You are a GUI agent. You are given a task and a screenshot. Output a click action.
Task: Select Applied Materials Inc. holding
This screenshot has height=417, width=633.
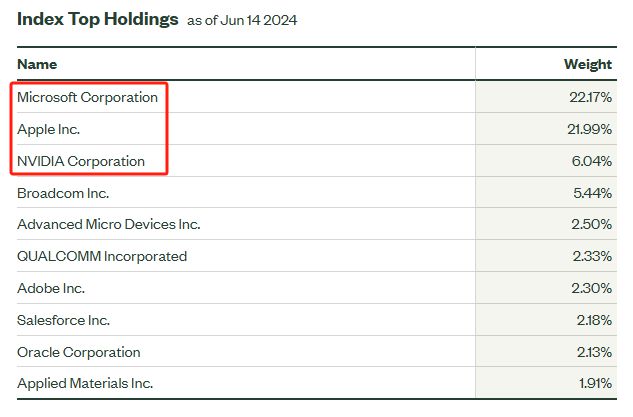coord(85,383)
